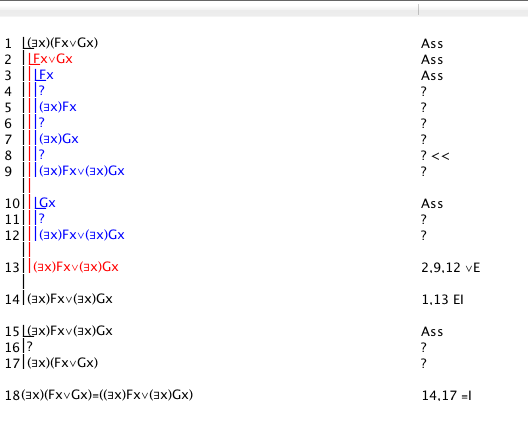Screen dimensions: 528x424
Task: Click formula (∃x)Gx on line 7
Action: point(59,139)
